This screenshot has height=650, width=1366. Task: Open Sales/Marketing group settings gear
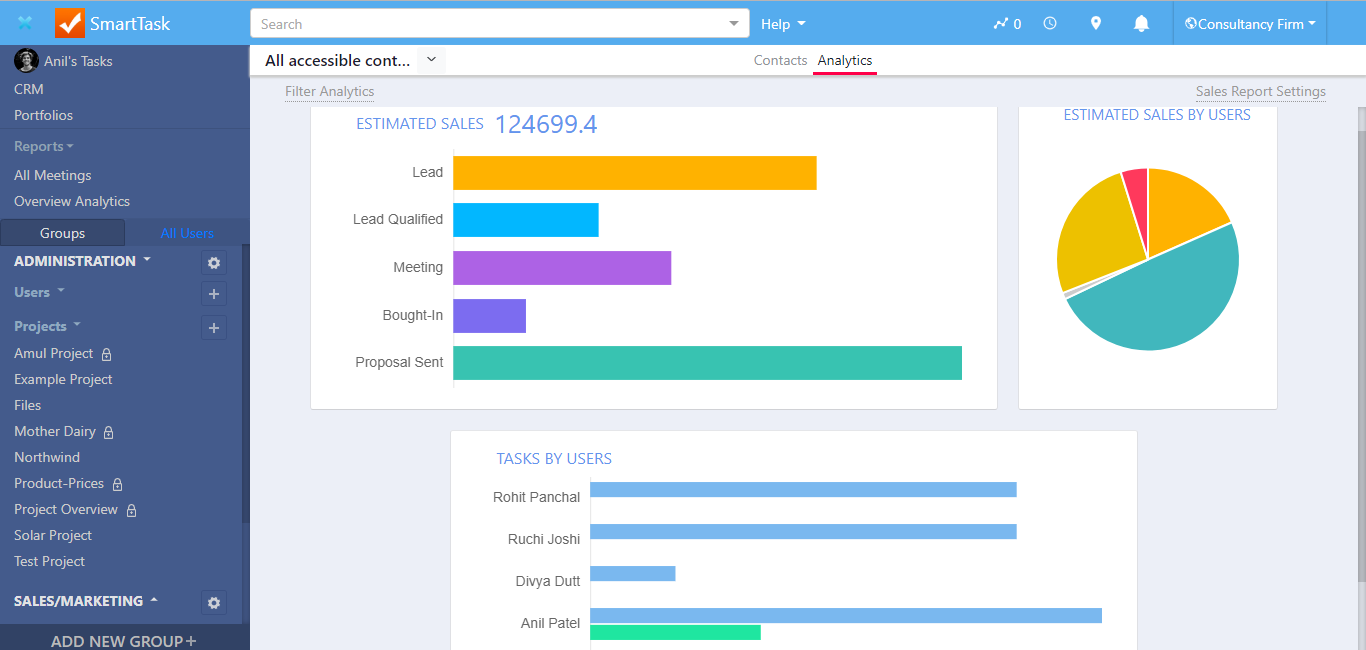(x=213, y=603)
